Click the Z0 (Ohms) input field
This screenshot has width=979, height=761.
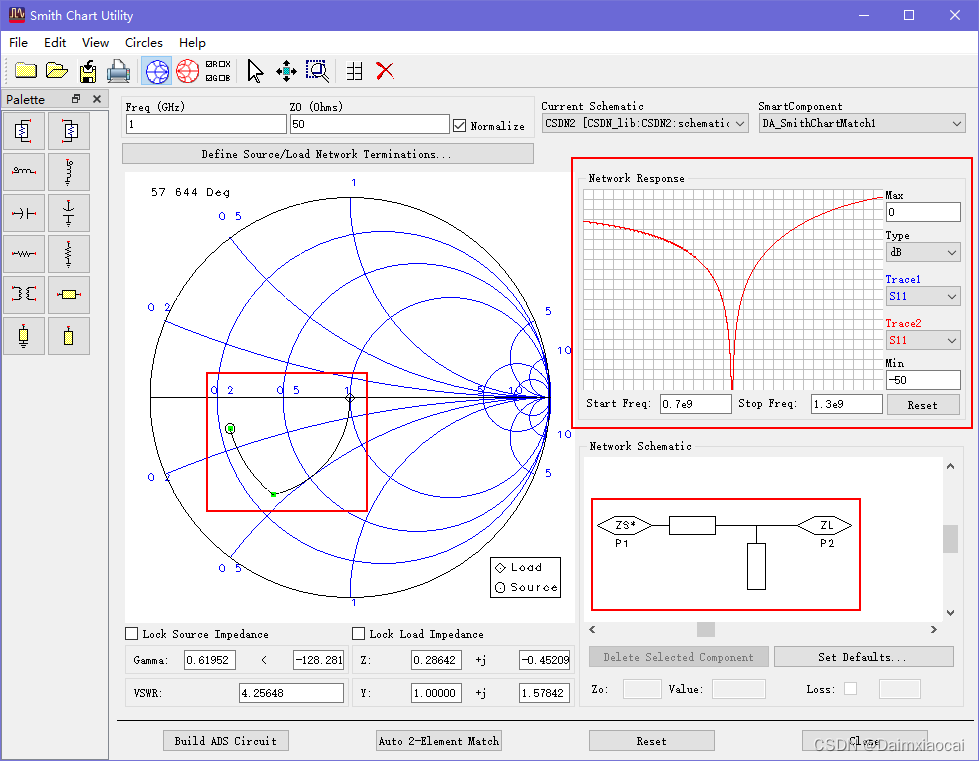(370, 124)
